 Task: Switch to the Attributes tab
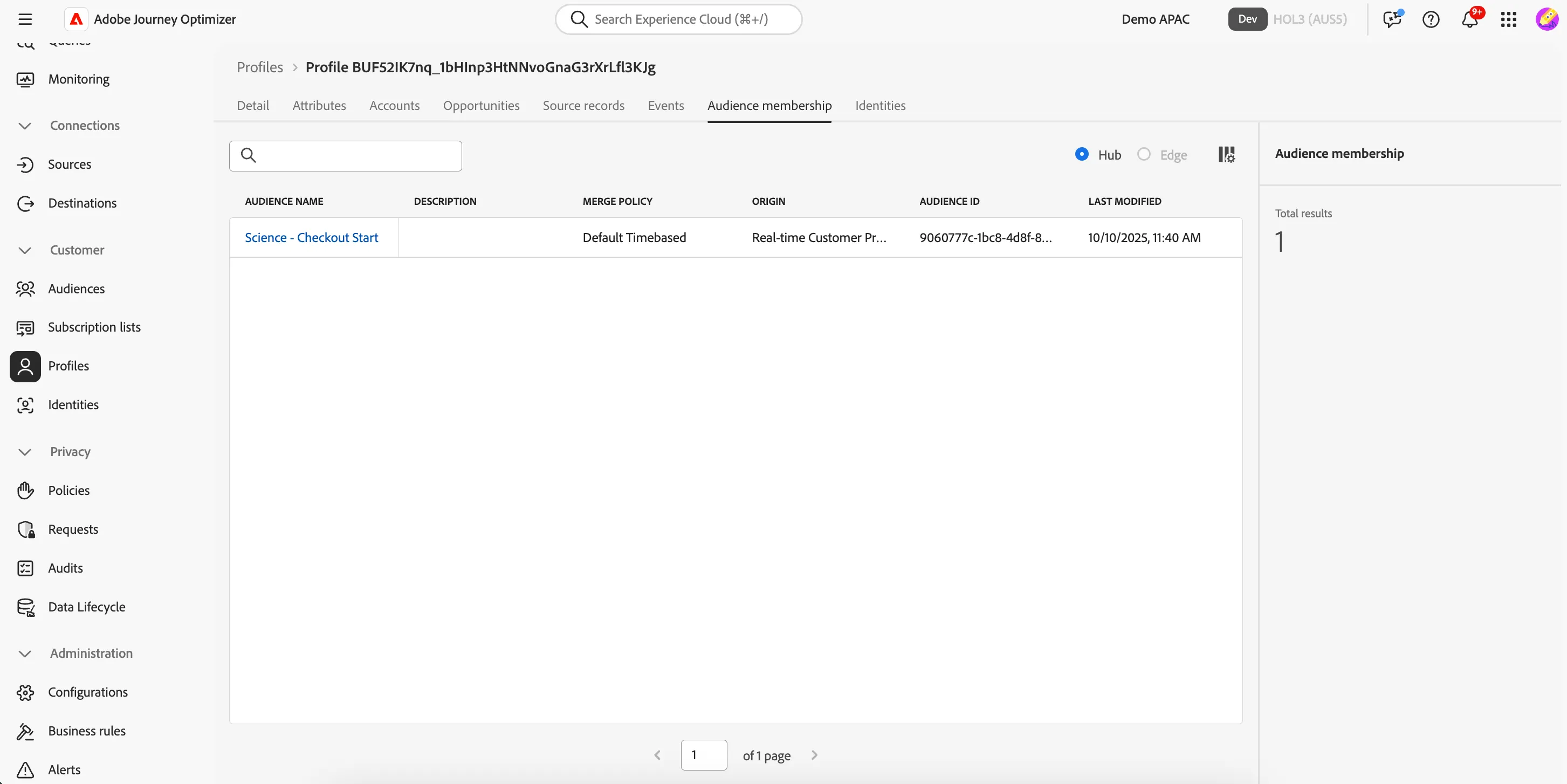(319, 106)
